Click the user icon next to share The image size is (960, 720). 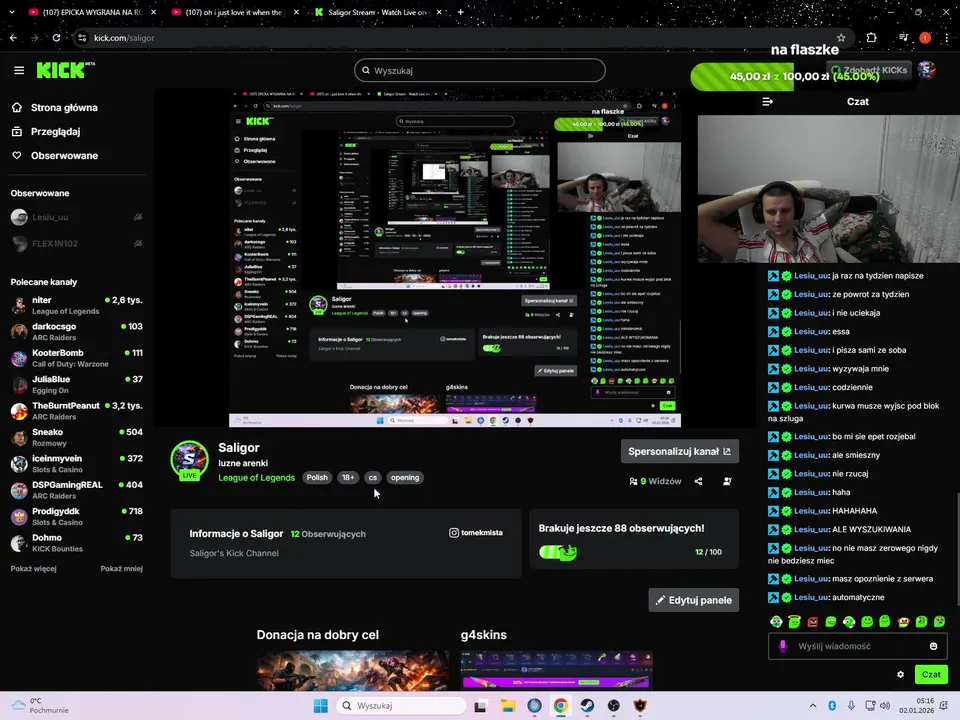point(727,481)
